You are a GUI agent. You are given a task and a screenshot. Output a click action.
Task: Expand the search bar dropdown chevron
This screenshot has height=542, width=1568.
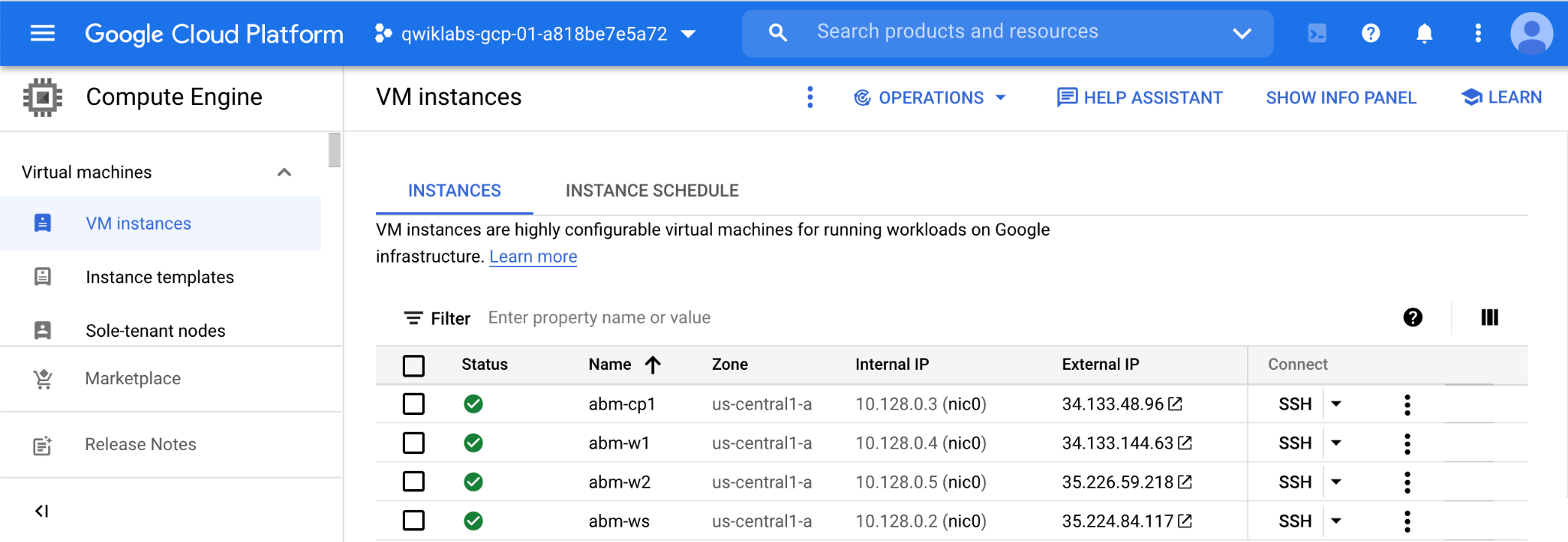click(1242, 33)
